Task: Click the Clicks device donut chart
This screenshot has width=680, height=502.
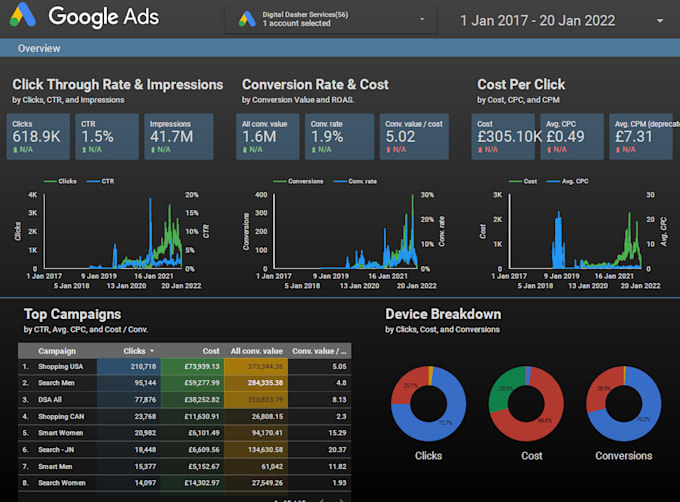Action: click(x=428, y=404)
